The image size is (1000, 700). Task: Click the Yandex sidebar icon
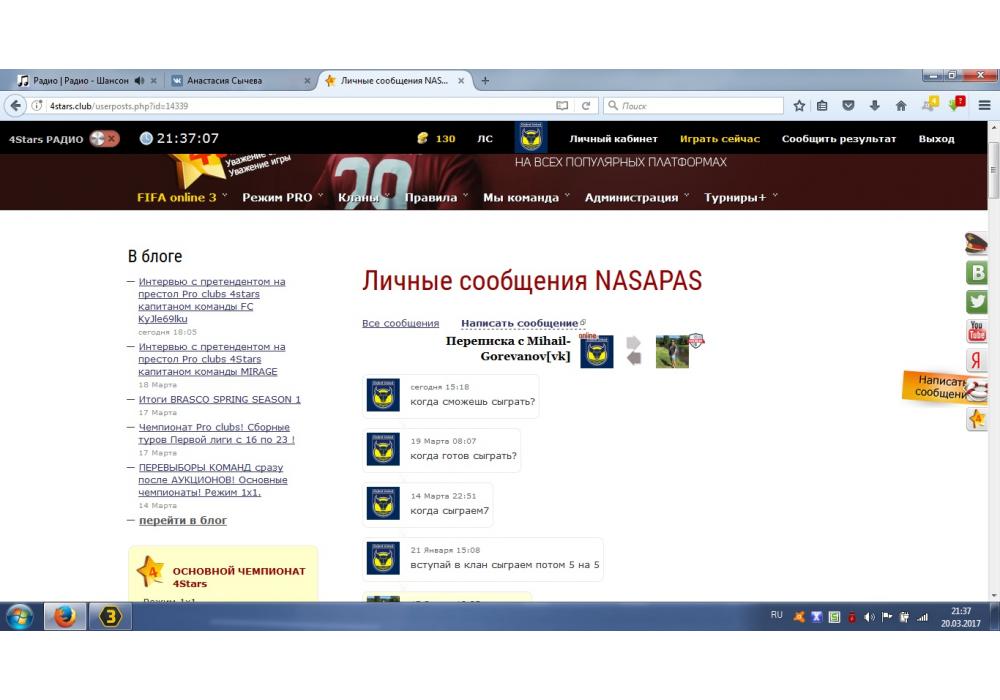point(976,360)
